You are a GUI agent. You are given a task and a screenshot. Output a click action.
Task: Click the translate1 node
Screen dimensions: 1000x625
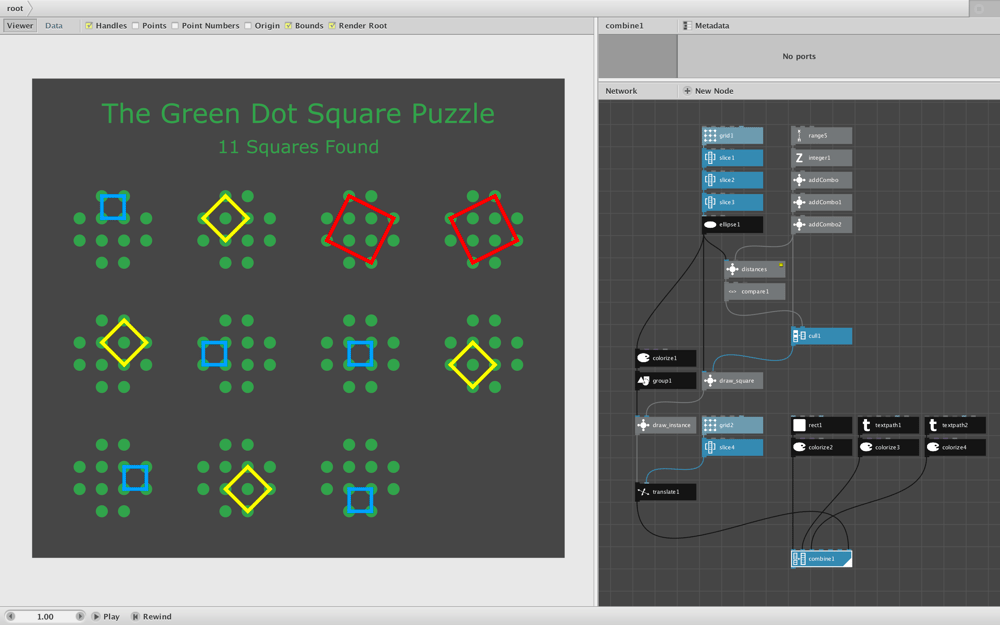click(x=665, y=492)
